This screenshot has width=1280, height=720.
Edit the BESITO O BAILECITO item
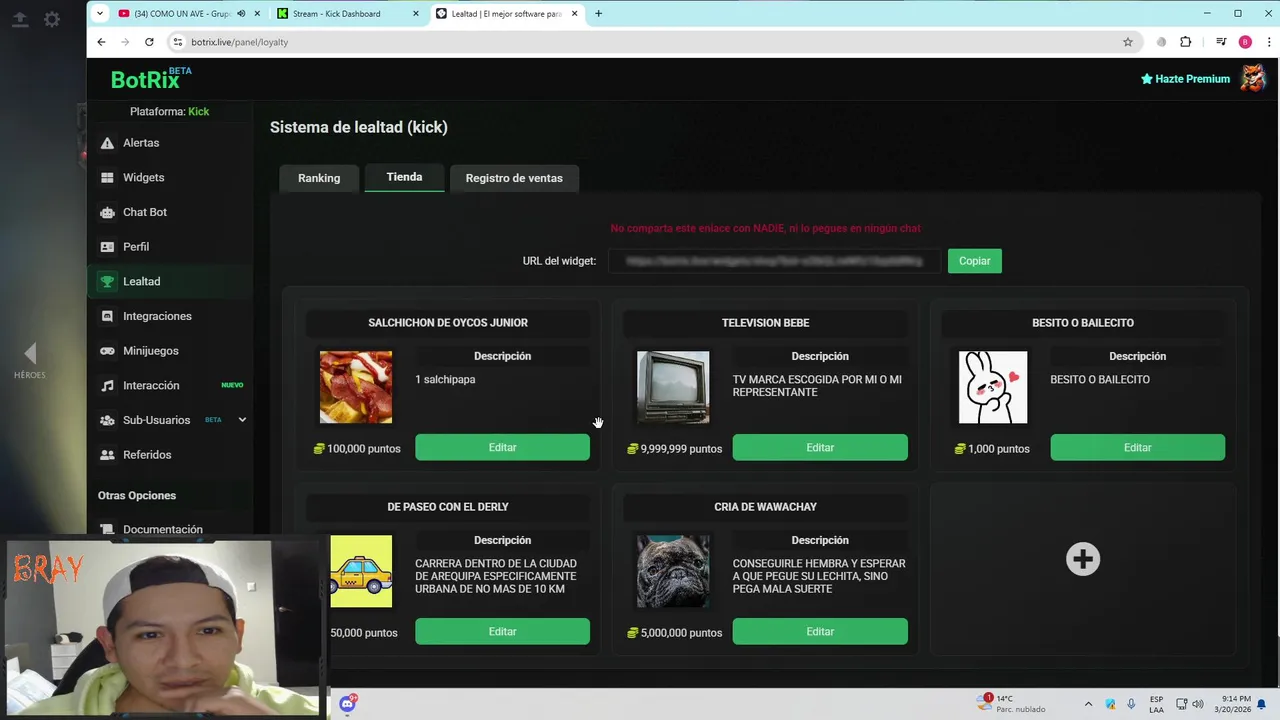pos(1137,448)
